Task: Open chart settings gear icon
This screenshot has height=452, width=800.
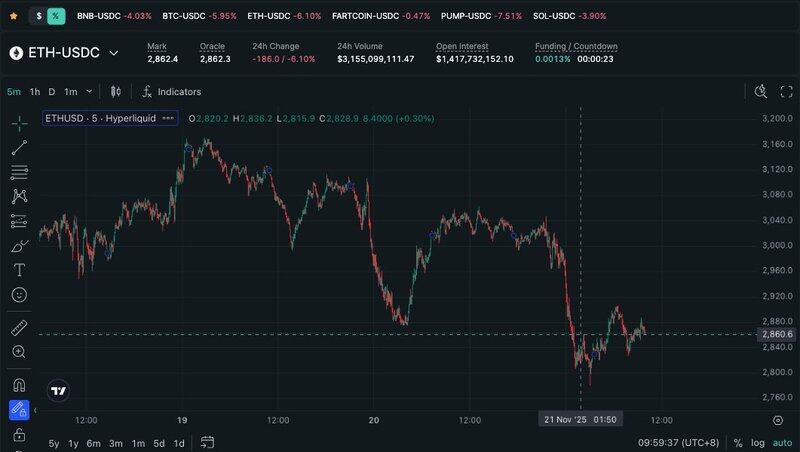Action: (x=784, y=91)
